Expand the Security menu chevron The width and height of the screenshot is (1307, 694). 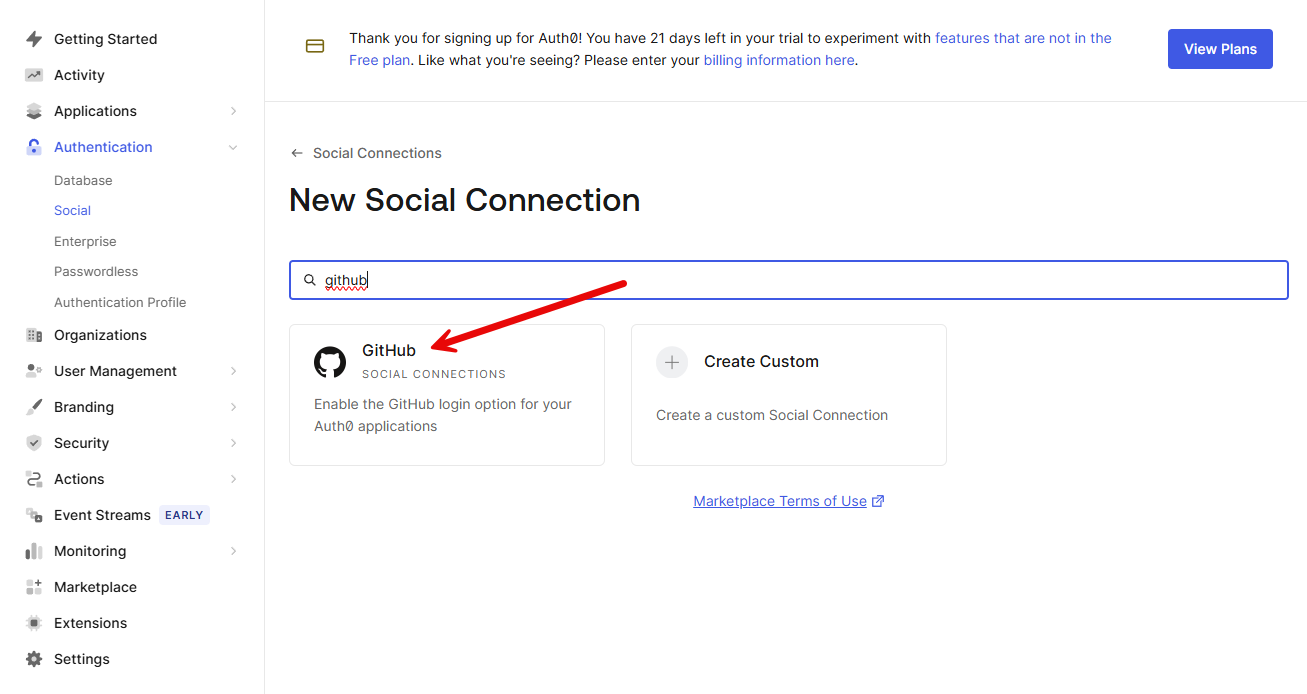(x=233, y=443)
